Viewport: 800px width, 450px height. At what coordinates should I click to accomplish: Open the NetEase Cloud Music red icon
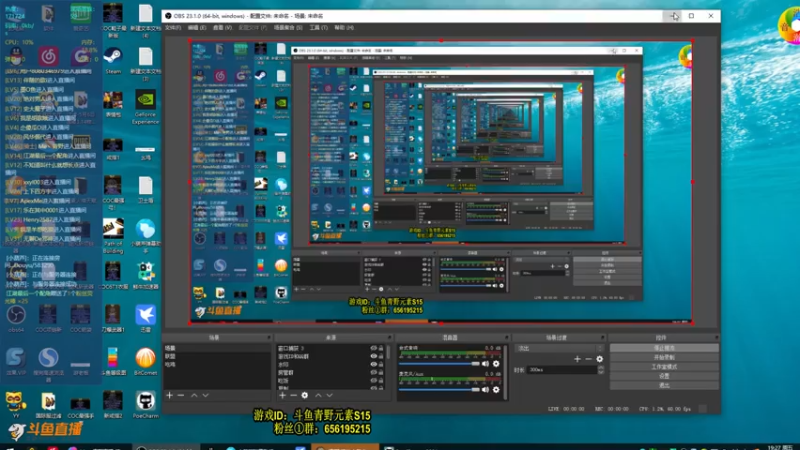pyautogui.click(x=48, y=56)
